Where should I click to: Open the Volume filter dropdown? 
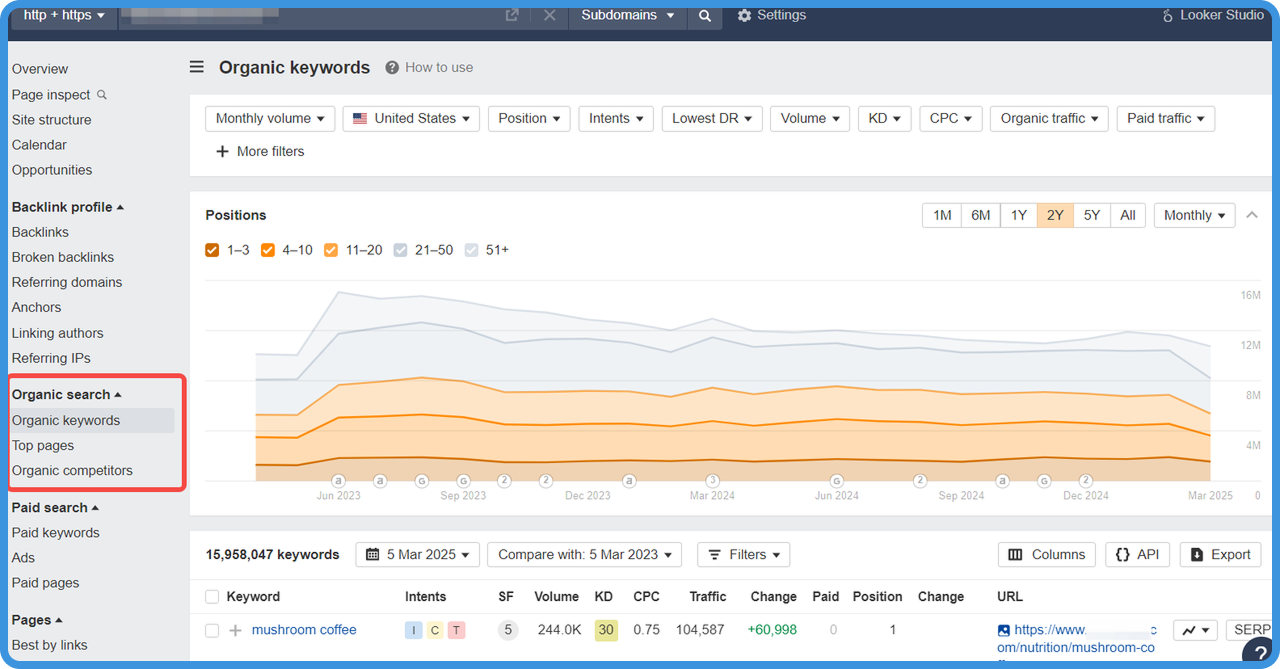click(x=810, y=118)
